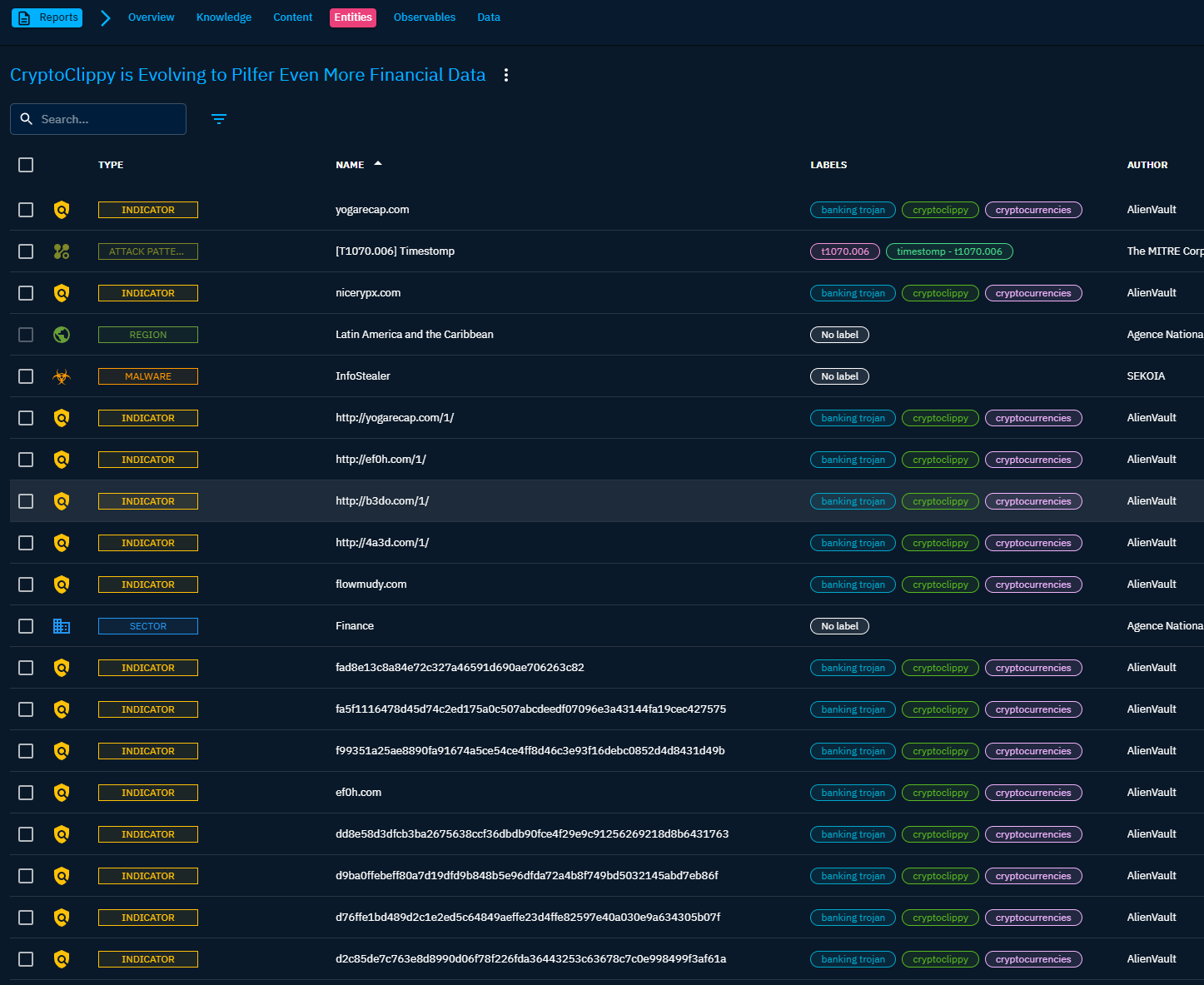Select the checkbox for InfoStealer row
The image size is (1204, 985).
click(26, 376)
